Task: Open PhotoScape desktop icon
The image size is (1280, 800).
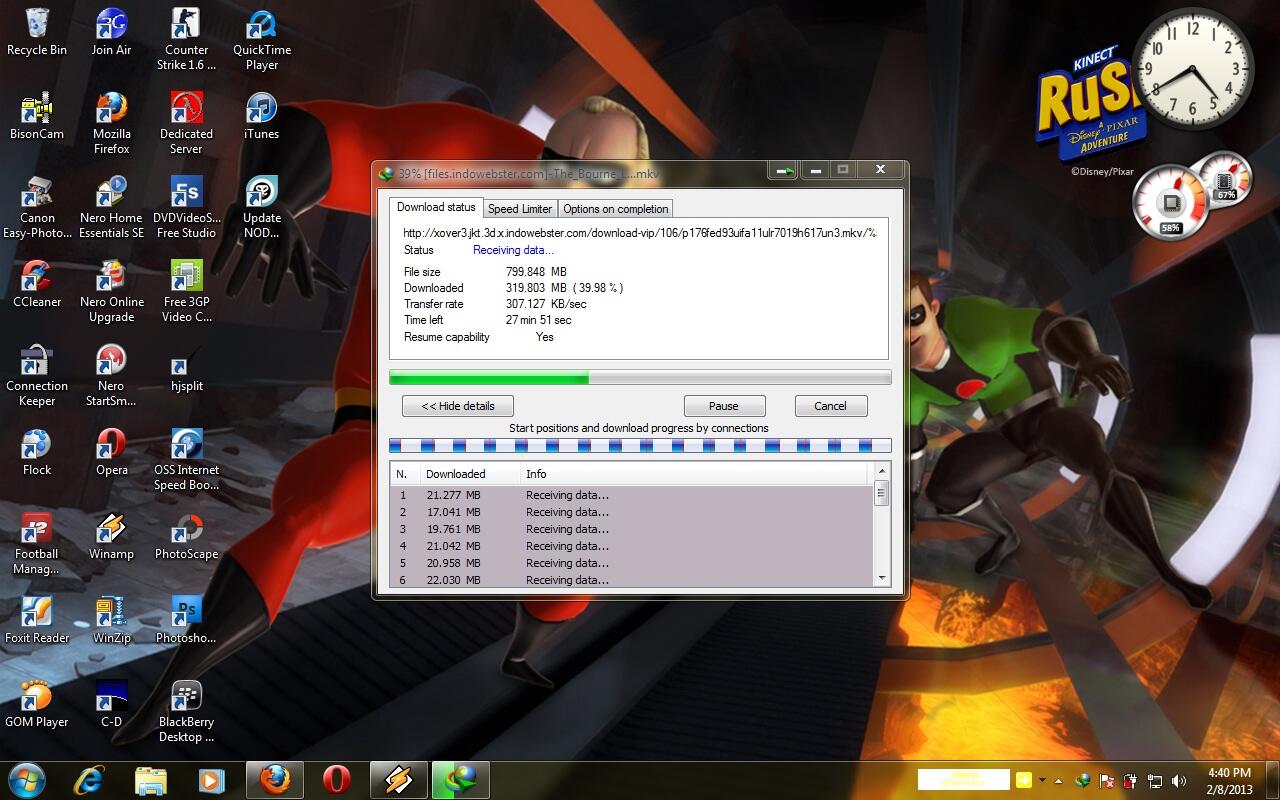Action: 186,536
